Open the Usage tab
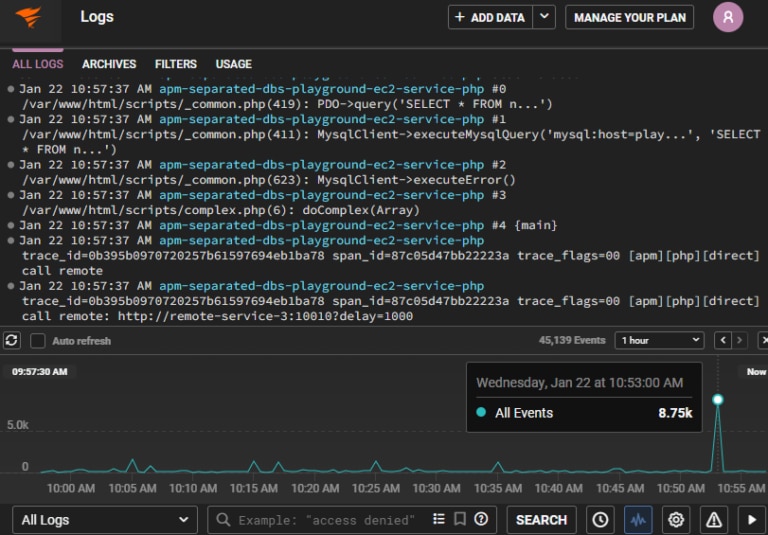The height and width of the screenshot is (535, 768). (x=234, y=64)
